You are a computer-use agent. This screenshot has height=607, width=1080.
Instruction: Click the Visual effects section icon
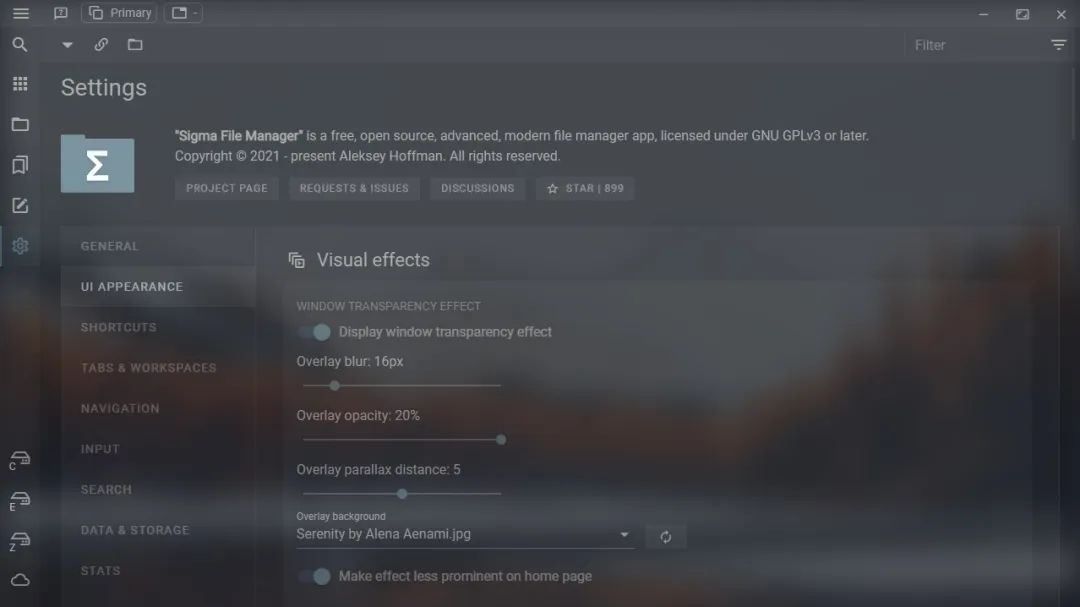pyautogui.click(x=297, y=260)
